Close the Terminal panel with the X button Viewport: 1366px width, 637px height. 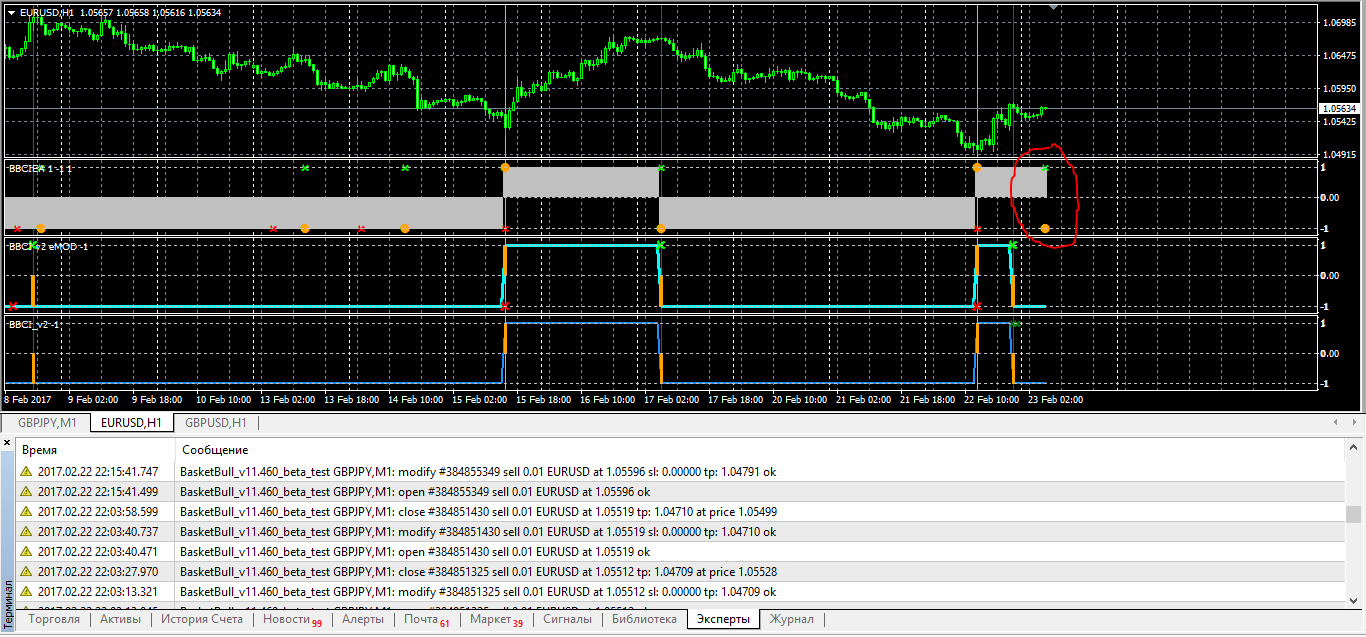8,441
